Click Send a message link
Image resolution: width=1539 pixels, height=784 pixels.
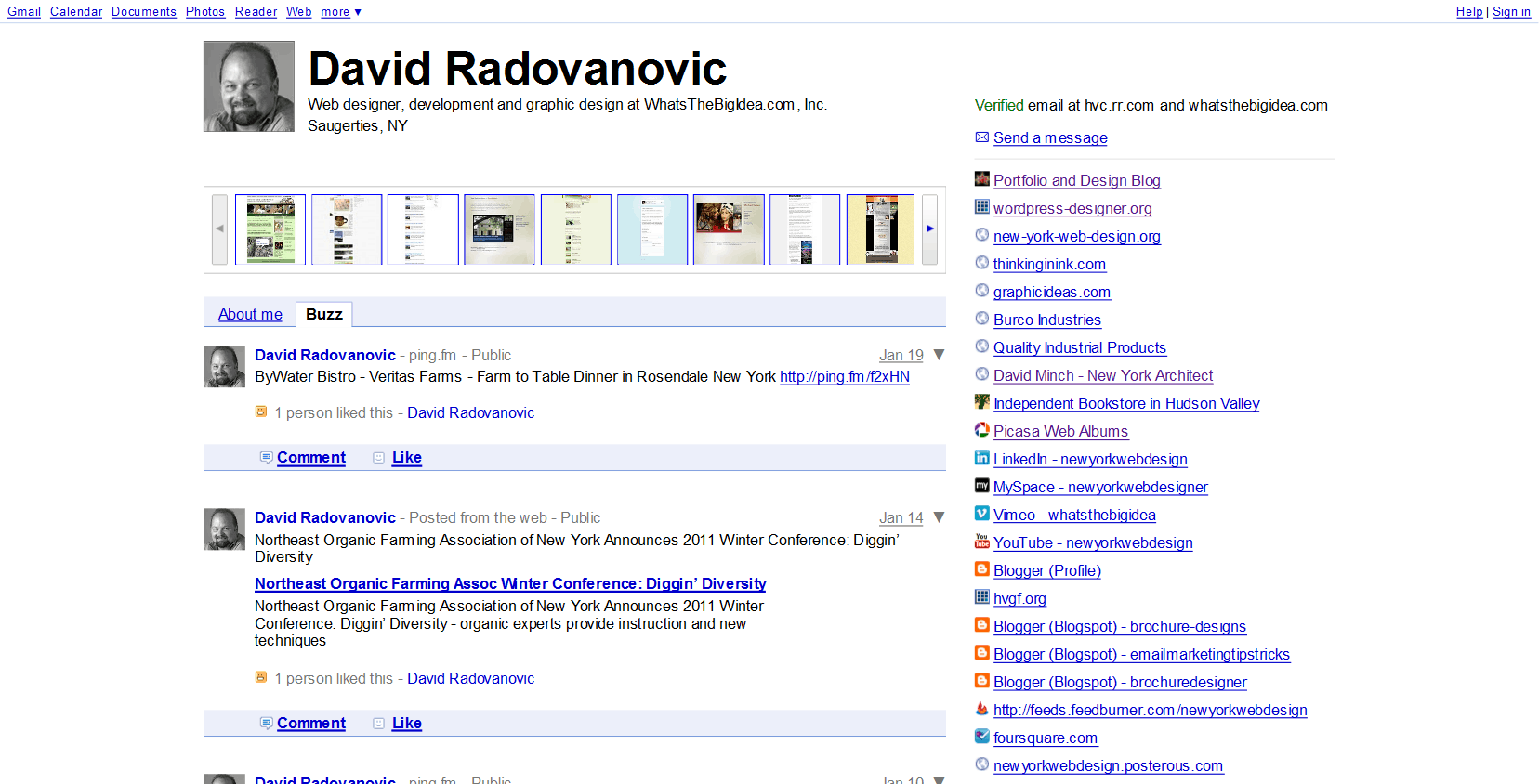point(1050,137)
